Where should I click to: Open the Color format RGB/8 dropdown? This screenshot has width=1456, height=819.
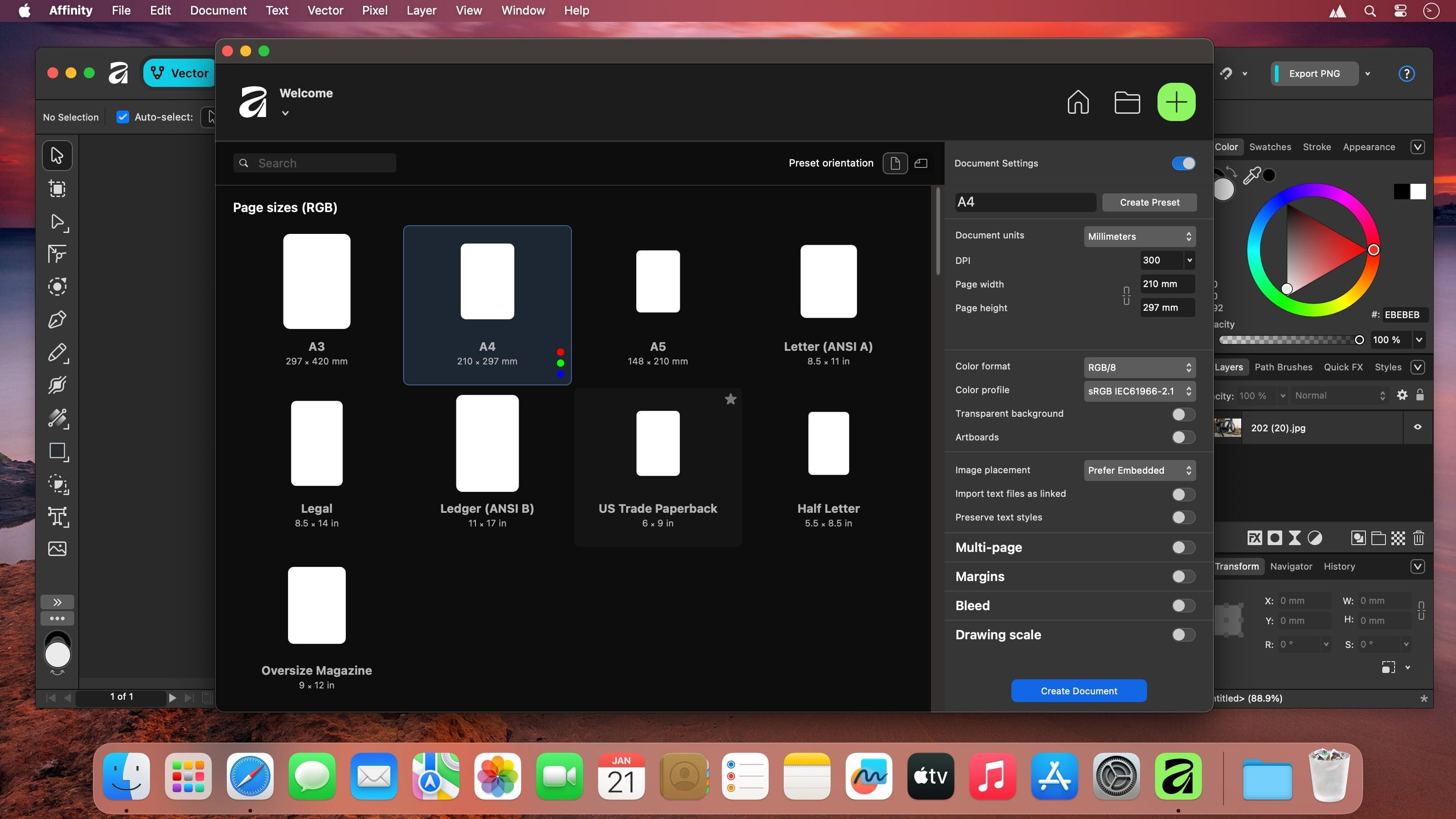(x=1139, y=367)
